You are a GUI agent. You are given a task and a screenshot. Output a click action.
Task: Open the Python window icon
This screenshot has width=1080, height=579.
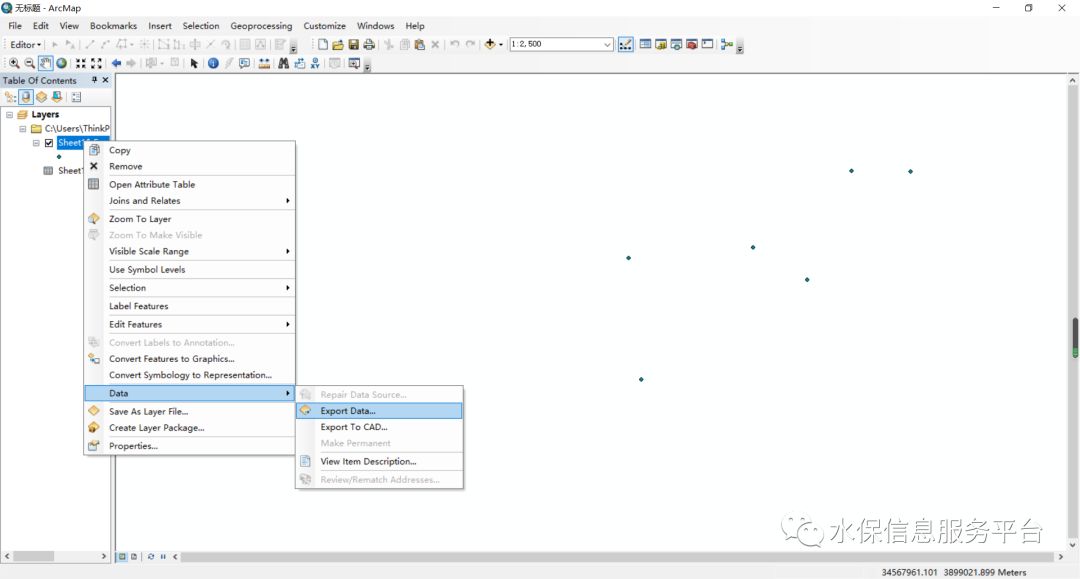(707, 44)
